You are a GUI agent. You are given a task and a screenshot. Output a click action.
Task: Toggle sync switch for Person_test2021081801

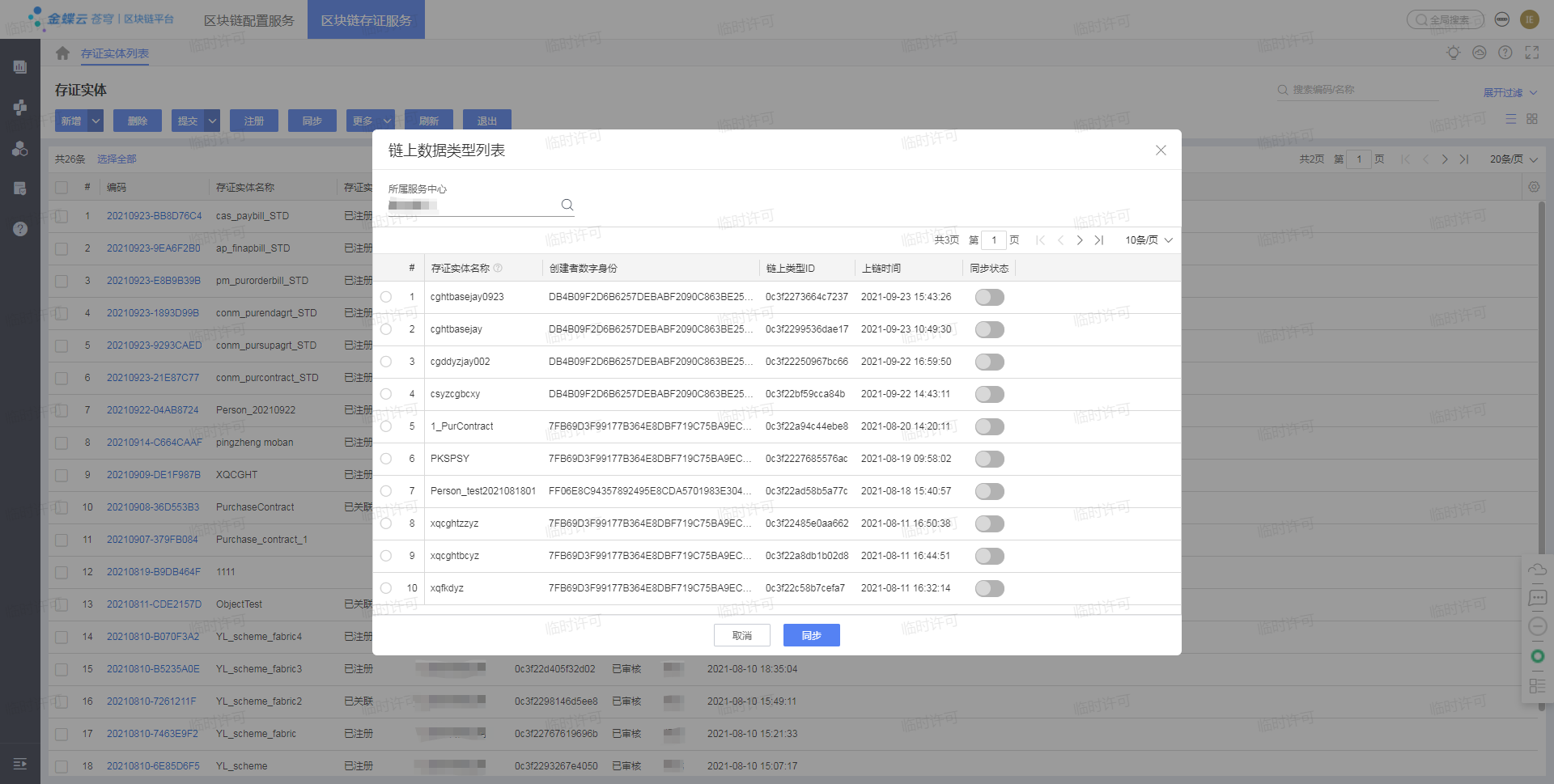pos(989,491)
